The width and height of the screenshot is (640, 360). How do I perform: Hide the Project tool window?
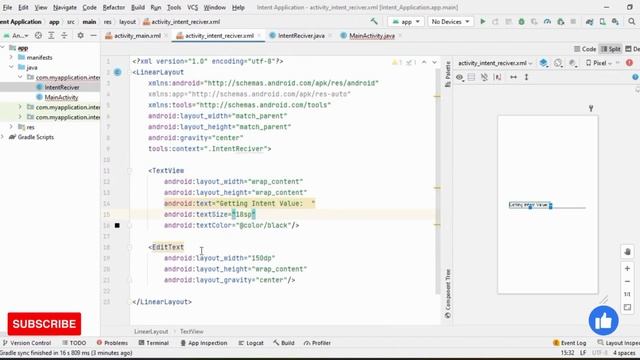93,36
